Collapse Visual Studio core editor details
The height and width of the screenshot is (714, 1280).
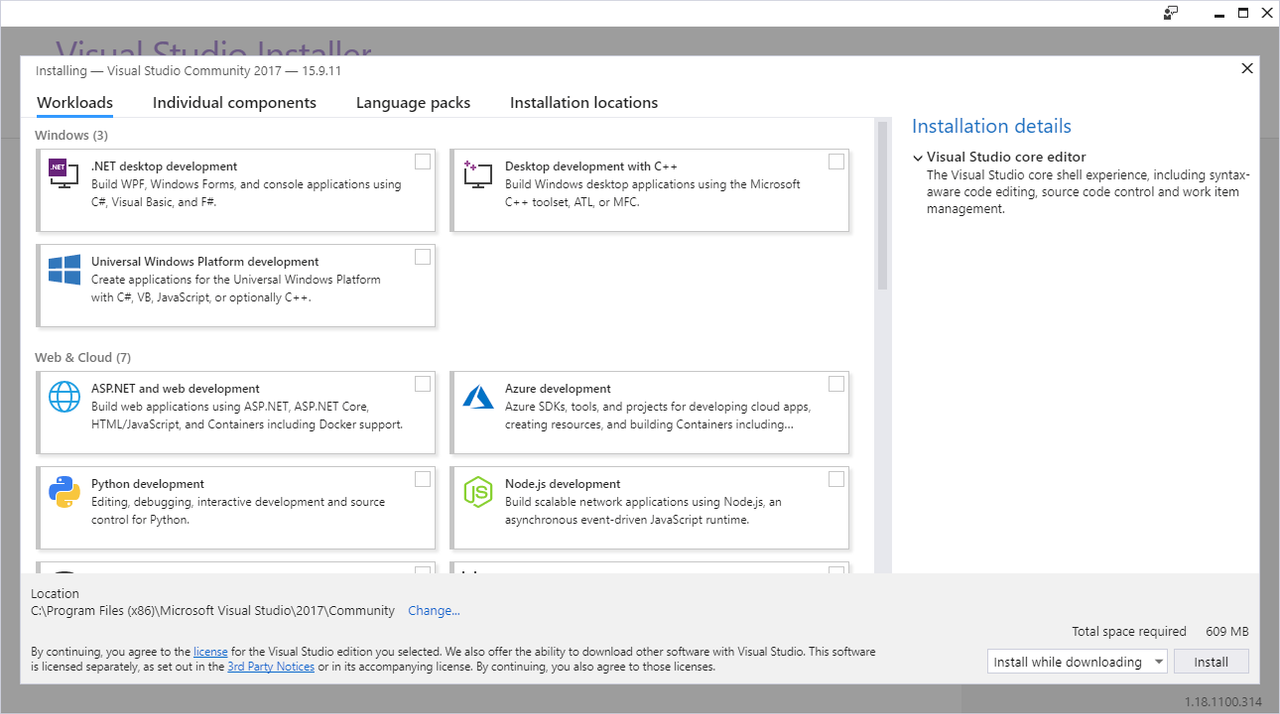918,157
